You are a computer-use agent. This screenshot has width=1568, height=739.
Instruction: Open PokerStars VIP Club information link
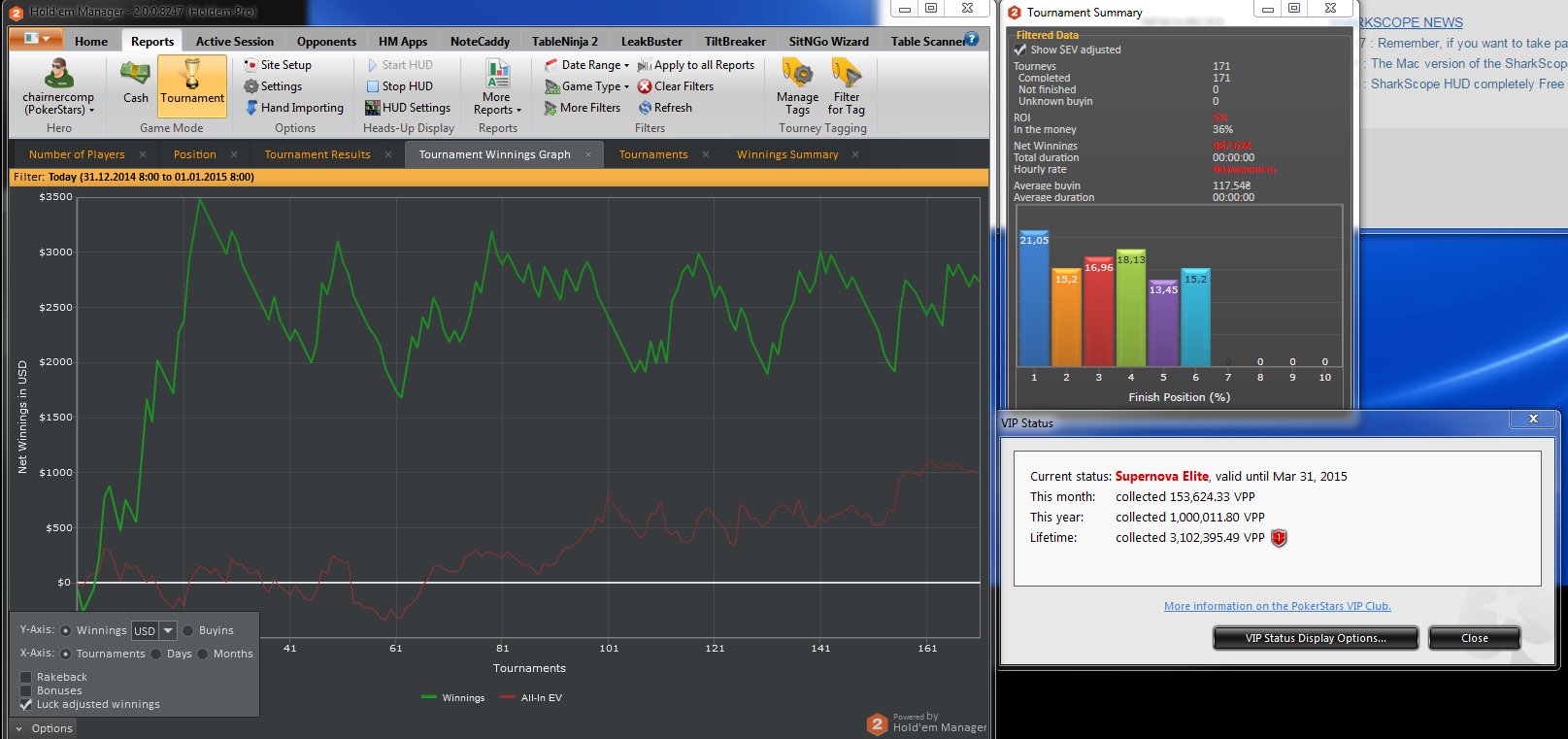click(1278, 606)
